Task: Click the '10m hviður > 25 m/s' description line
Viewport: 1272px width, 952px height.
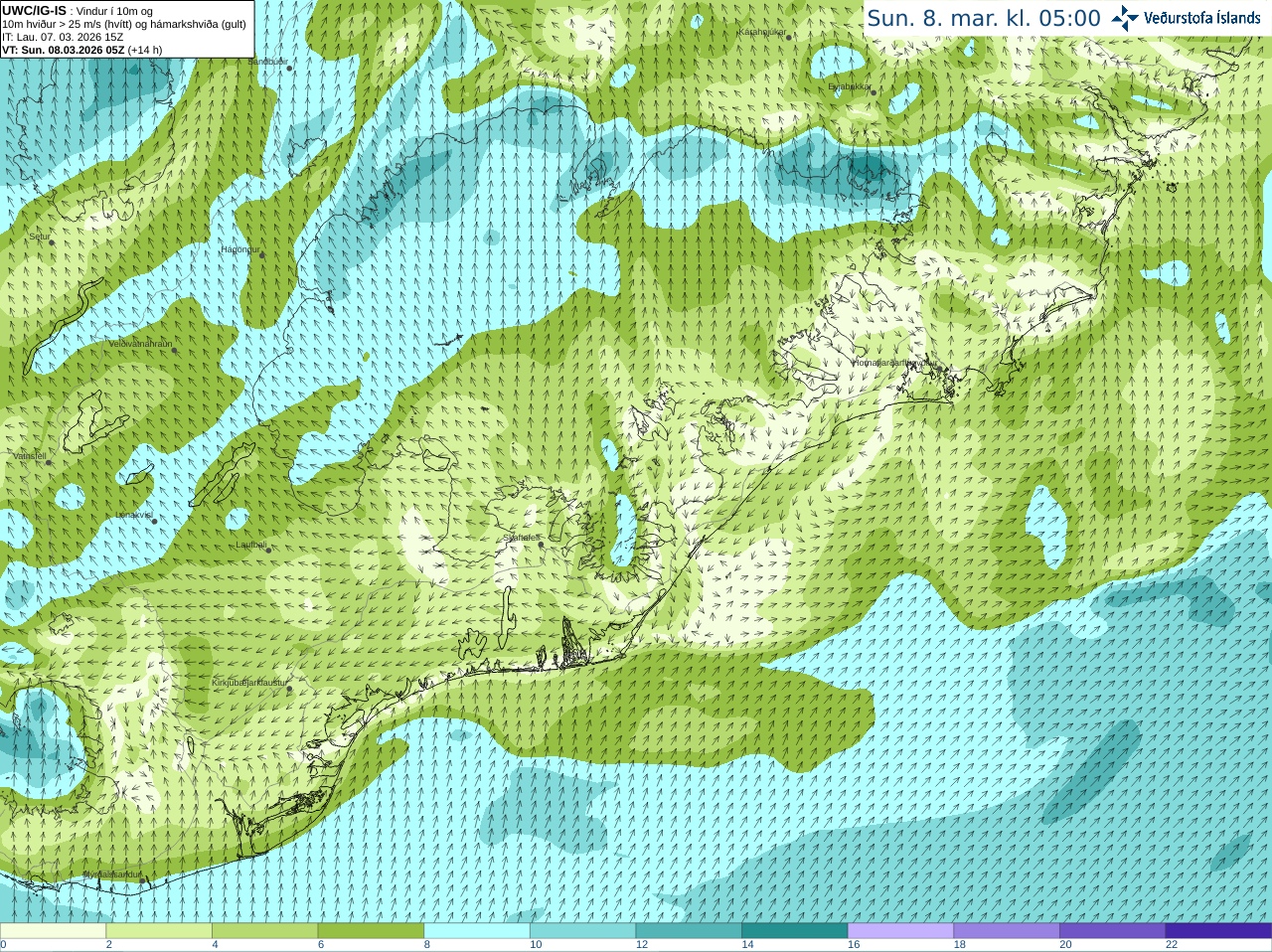Action: [x=124, y=24]
